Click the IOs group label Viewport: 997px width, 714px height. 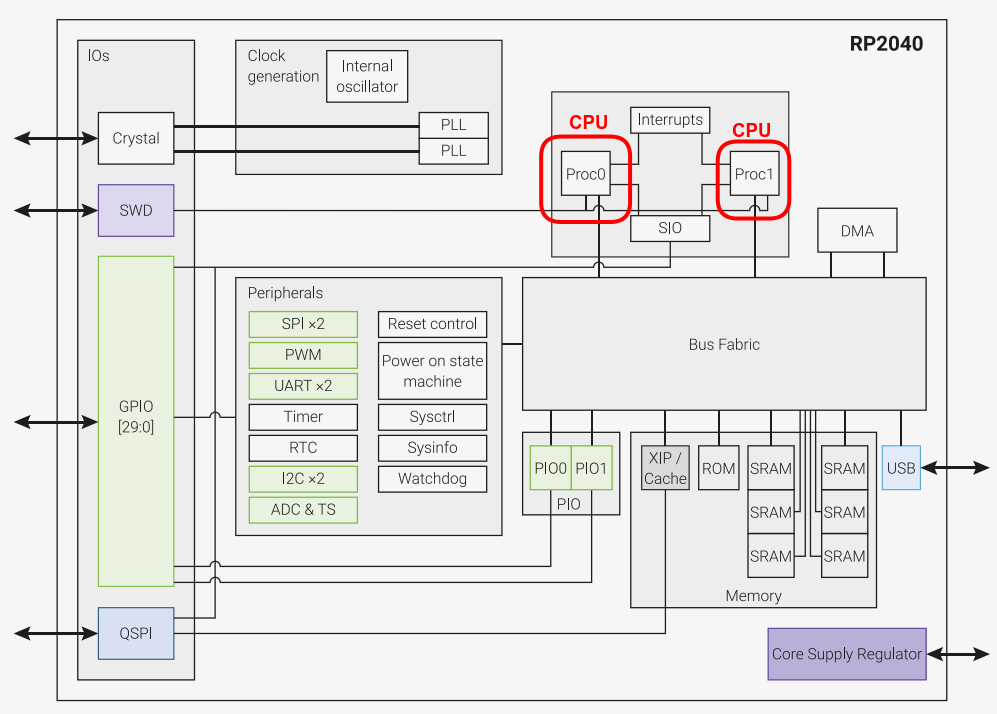[x=99, y=56]
